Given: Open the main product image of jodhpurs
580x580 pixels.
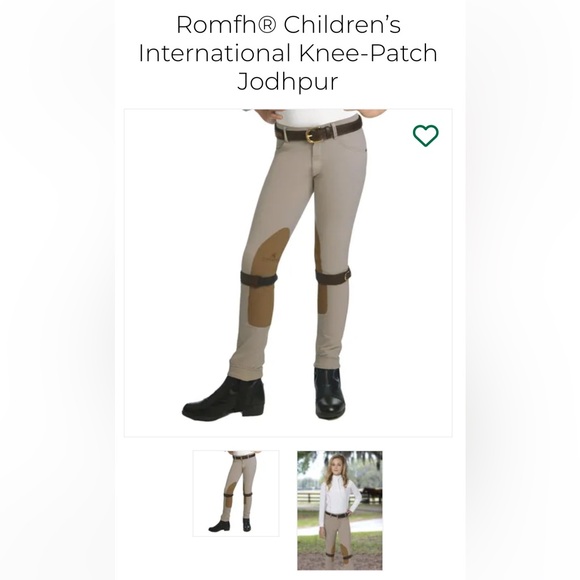Looking at the screenshot, I should click(288, 273).
